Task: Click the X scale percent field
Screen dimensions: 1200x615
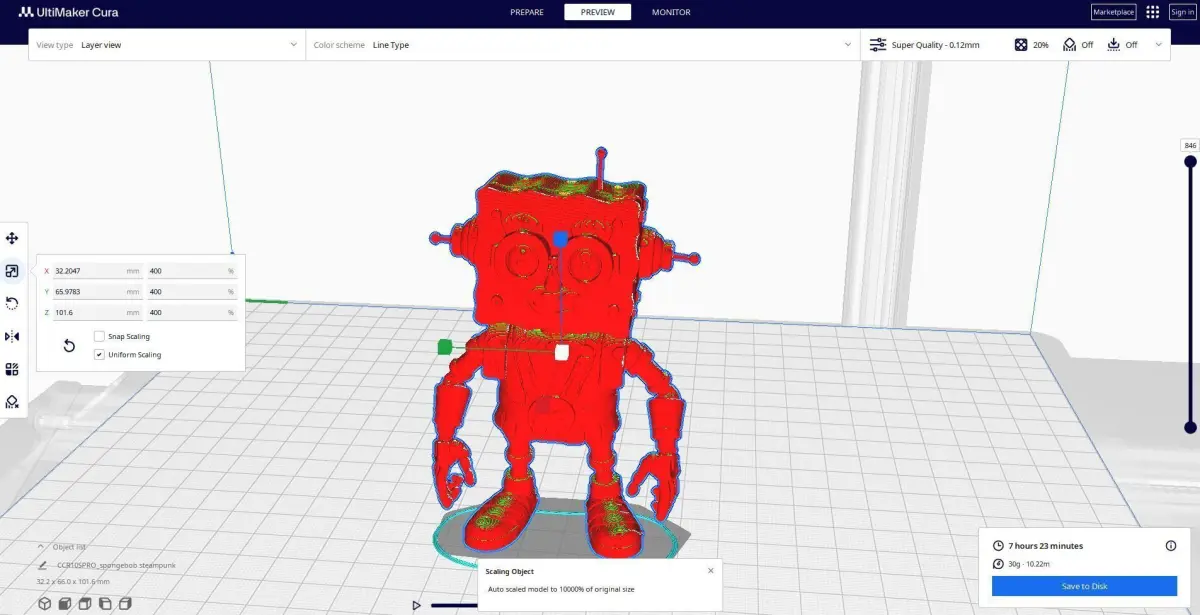Action: [x=192, y=271]
